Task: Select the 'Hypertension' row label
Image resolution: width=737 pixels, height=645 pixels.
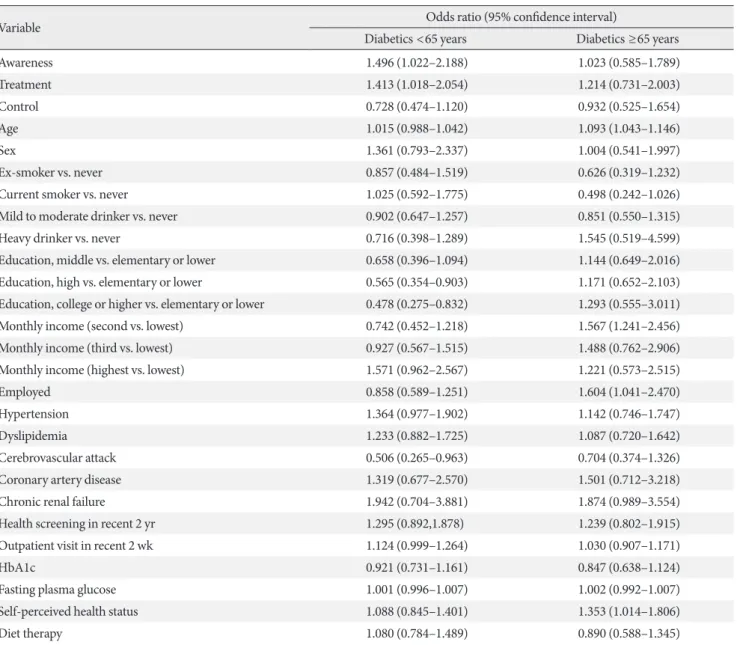Action: coord(34,414)
